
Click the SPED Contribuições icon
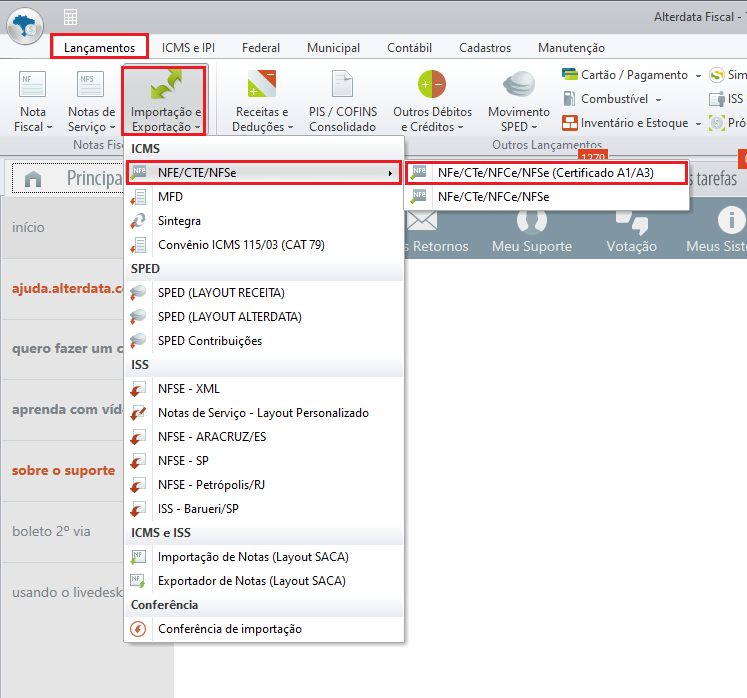tap(138, 341)
